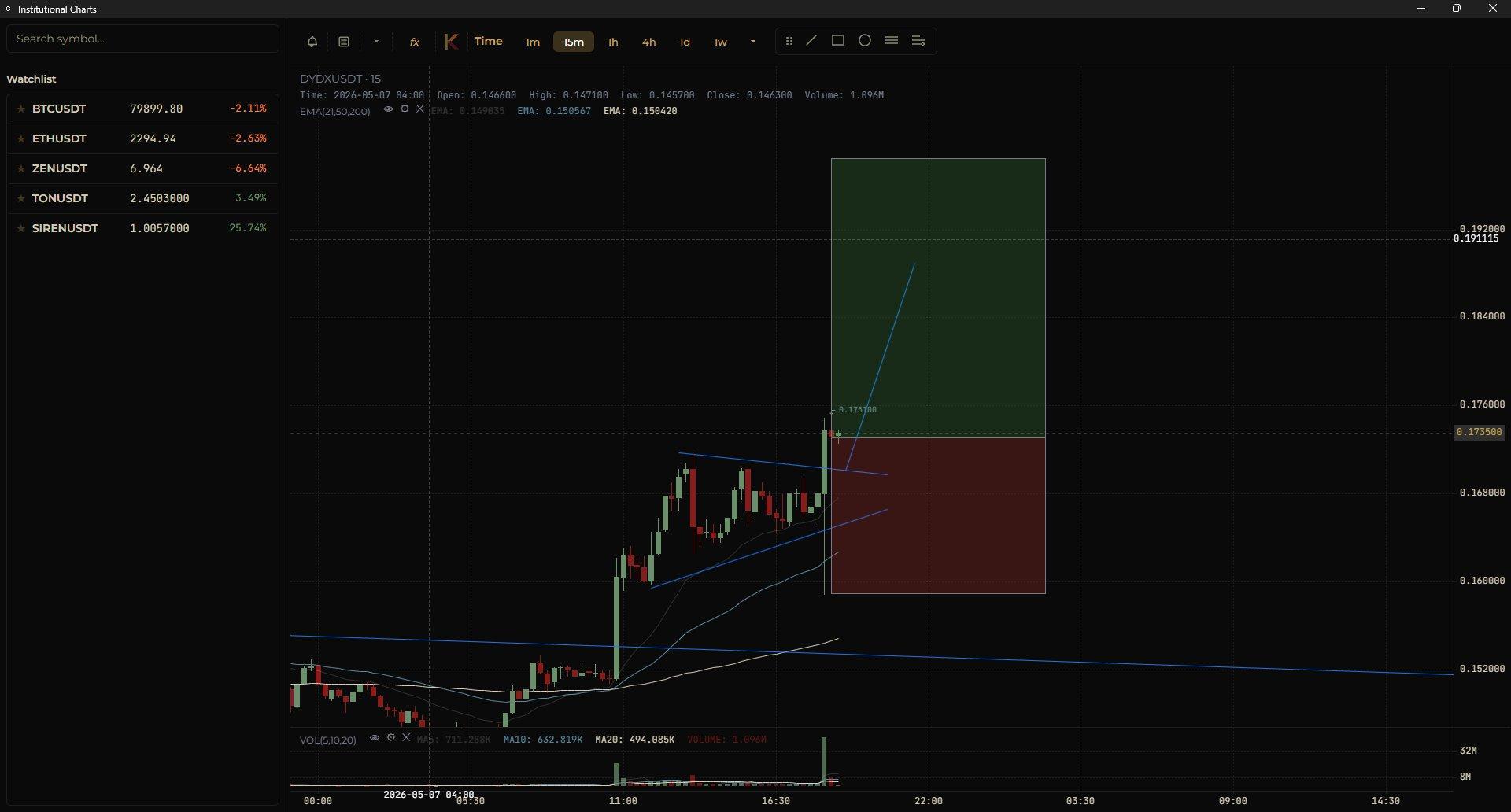Expand the more timeframes dropdown arrow
This screenshot has height=812, width=1511.
click(x=753, y=42)
